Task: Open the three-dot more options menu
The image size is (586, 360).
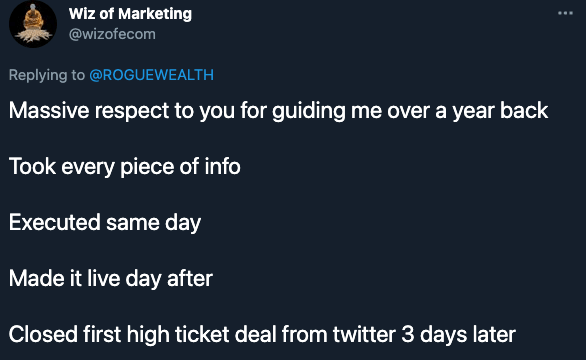Action: [565, 13]
